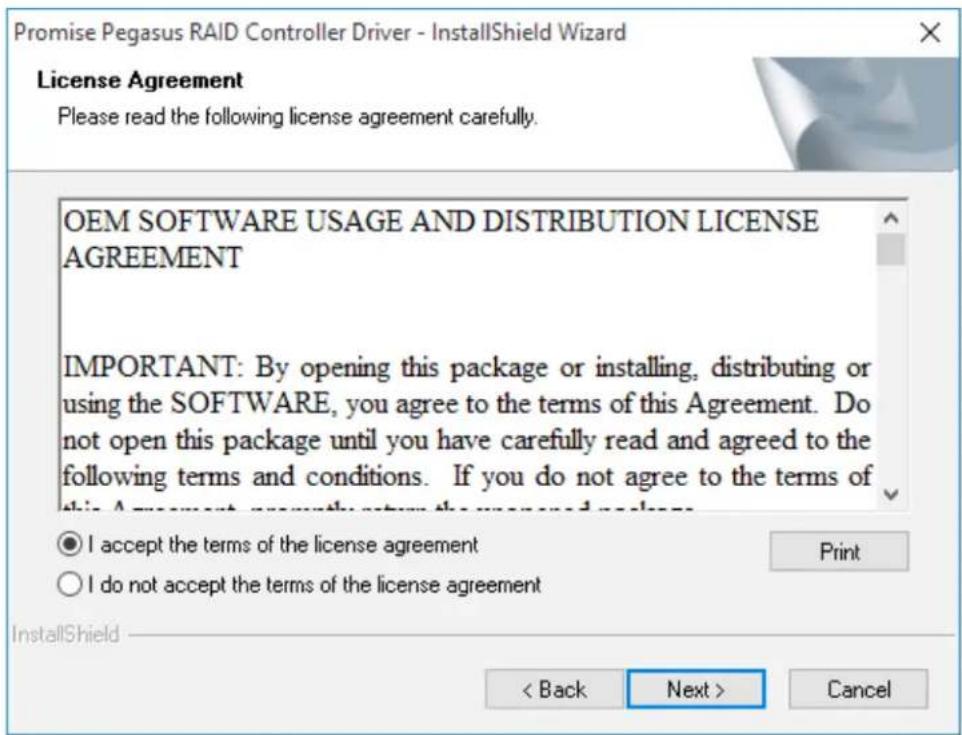Close the InstallShield Wizard window
Viewport: 962px width, 735px height.
click(930, 32)
